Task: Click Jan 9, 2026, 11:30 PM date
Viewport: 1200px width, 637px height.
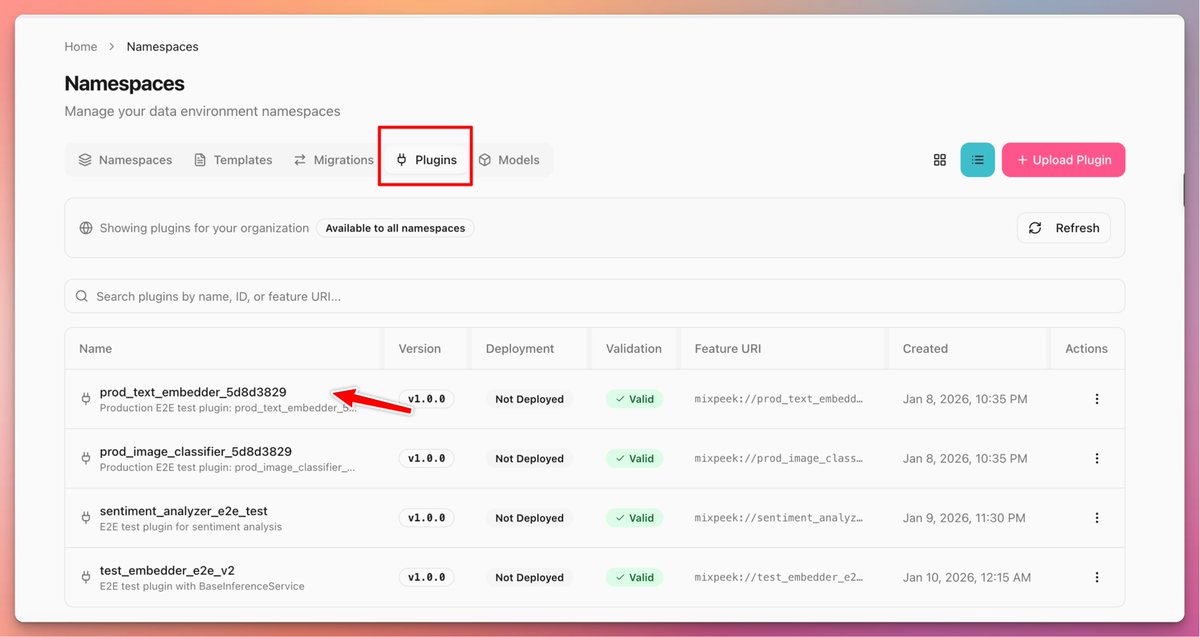Action: (x=964, y=518)
